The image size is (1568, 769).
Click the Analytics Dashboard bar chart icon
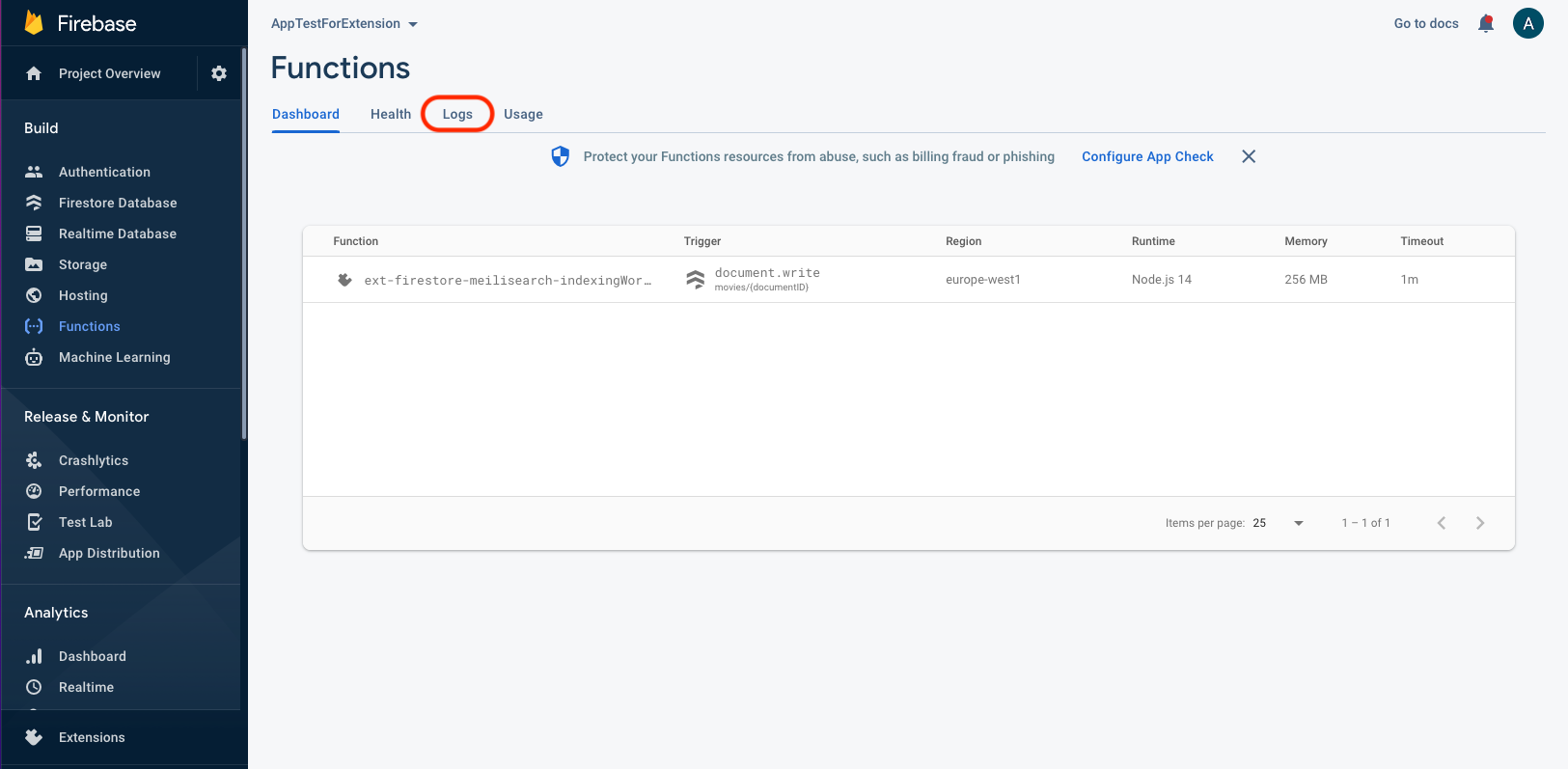click(34, 656)
